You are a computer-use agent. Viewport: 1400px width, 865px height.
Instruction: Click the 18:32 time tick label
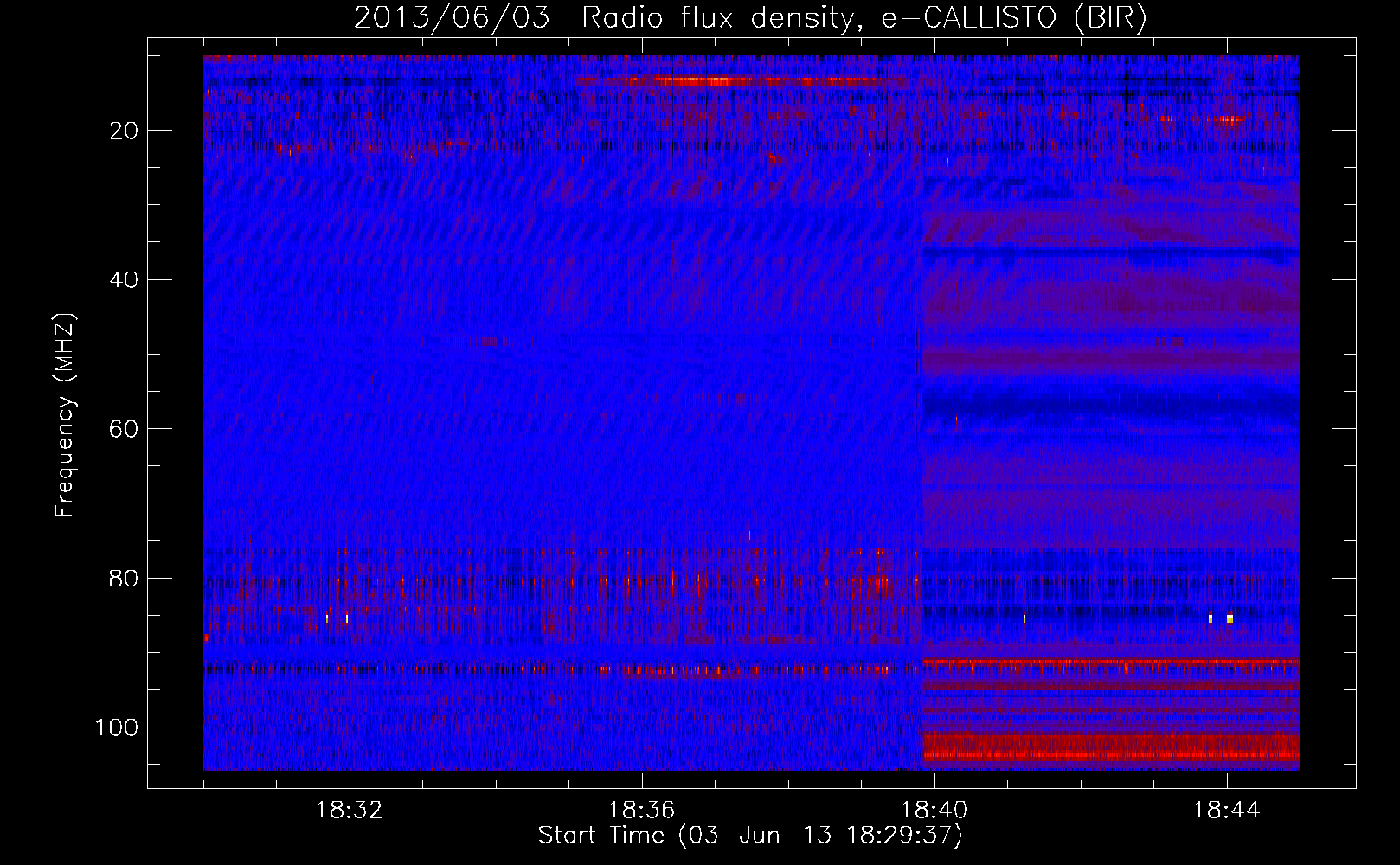tap(349, 811)
